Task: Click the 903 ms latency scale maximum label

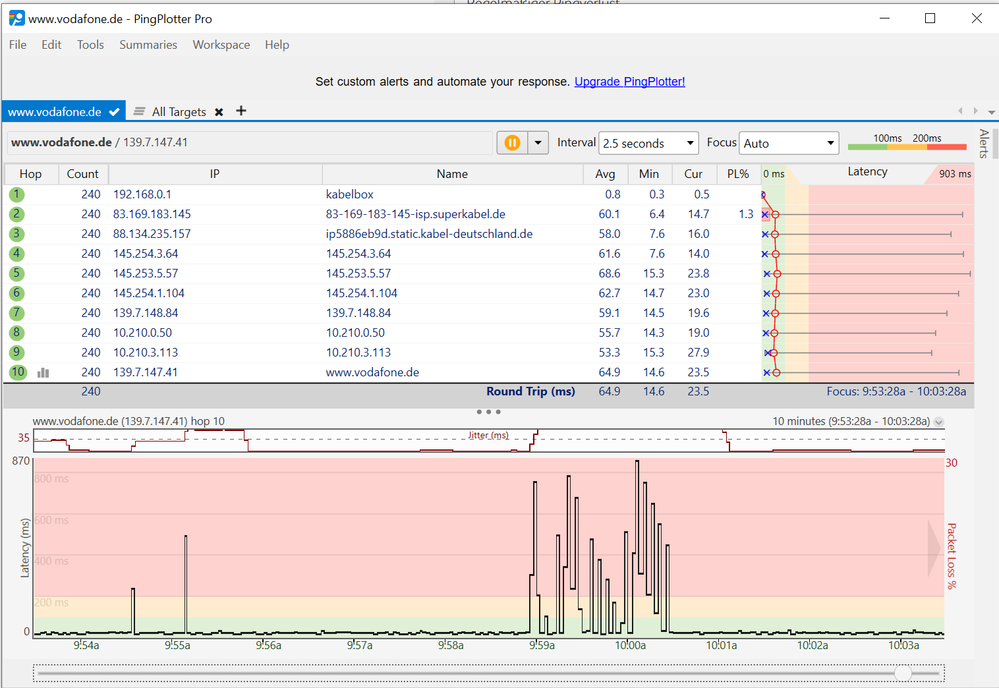Action: [x=955, y=174]
